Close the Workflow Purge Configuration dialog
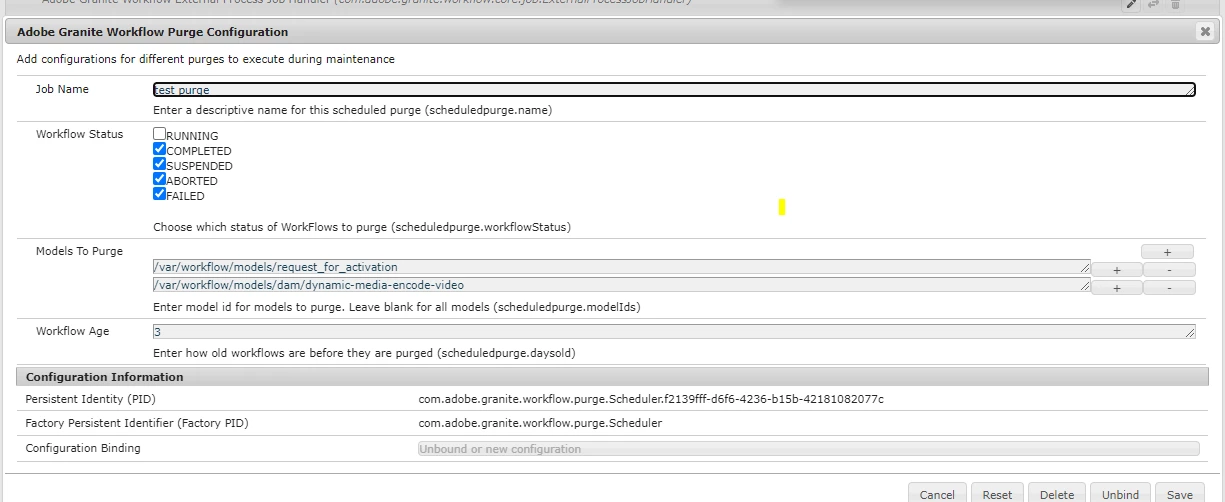 (x=1205, y=32)
